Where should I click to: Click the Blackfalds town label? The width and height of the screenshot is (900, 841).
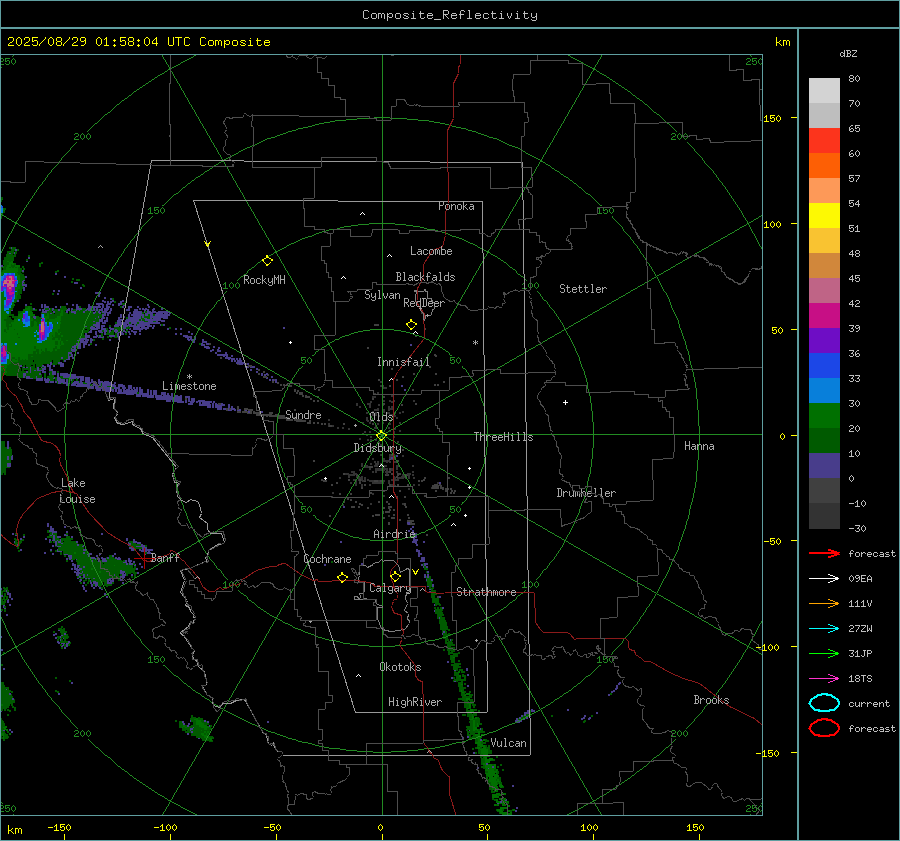pos(425,277)
